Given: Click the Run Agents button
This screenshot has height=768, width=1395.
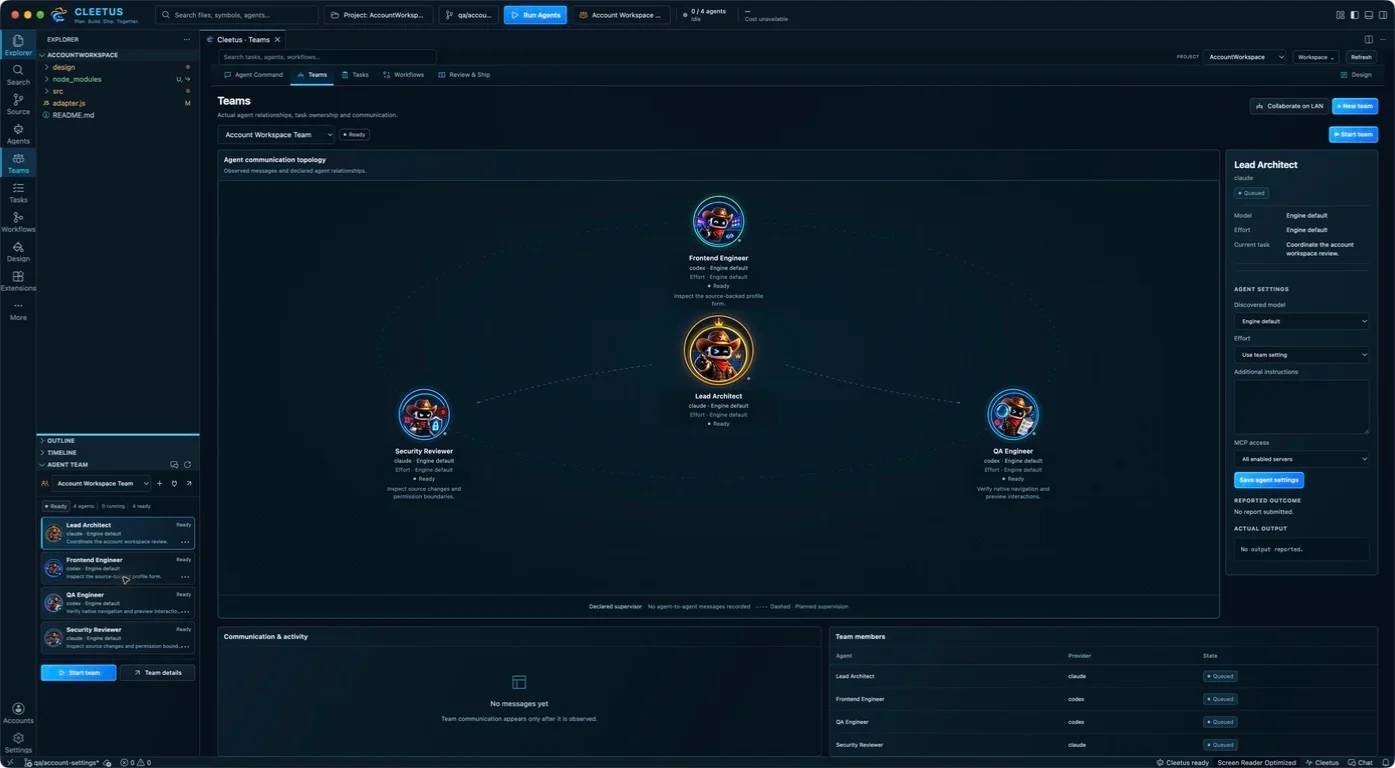Looking at the screenshot, I should 535,15.
